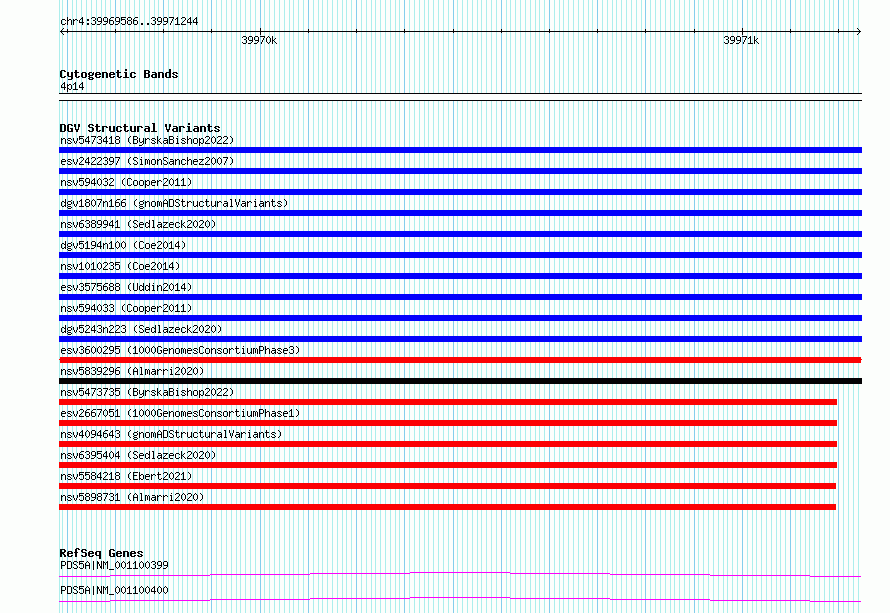Viewport: 890px width, 613px height.
Task: Click the red bar under nsv5473735
Action: 448,402
